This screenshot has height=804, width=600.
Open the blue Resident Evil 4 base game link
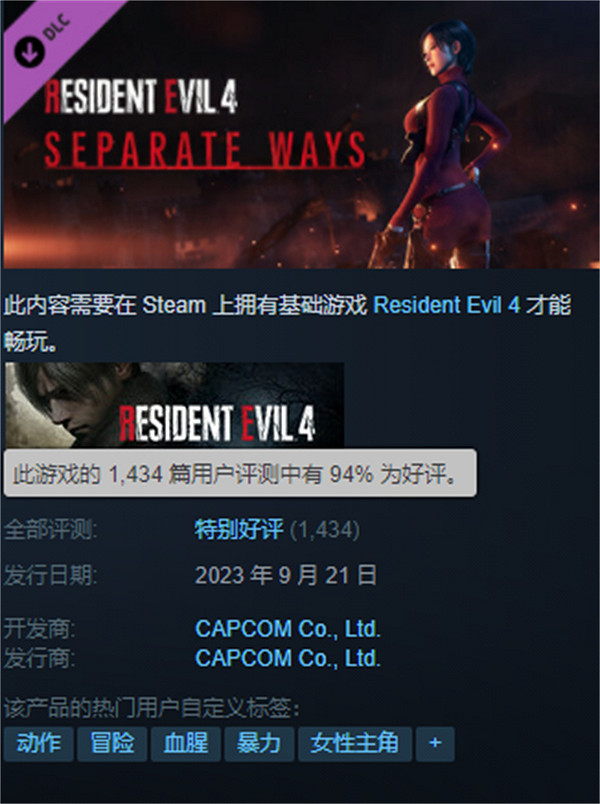point(446,305)
